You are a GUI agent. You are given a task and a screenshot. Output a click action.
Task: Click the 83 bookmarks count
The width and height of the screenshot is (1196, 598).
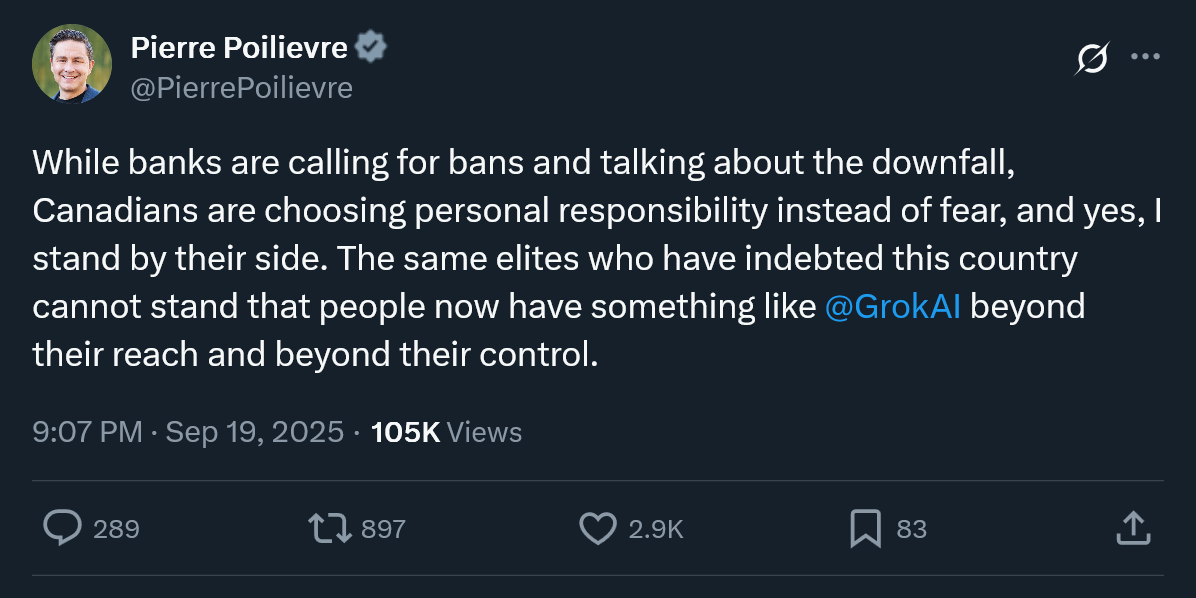[x=911, y=529]
